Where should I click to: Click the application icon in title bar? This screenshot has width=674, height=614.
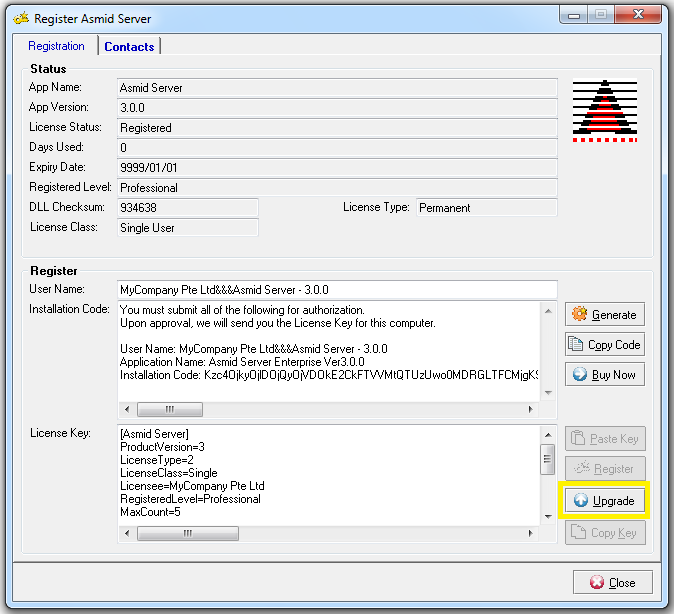tap(21, 18)
